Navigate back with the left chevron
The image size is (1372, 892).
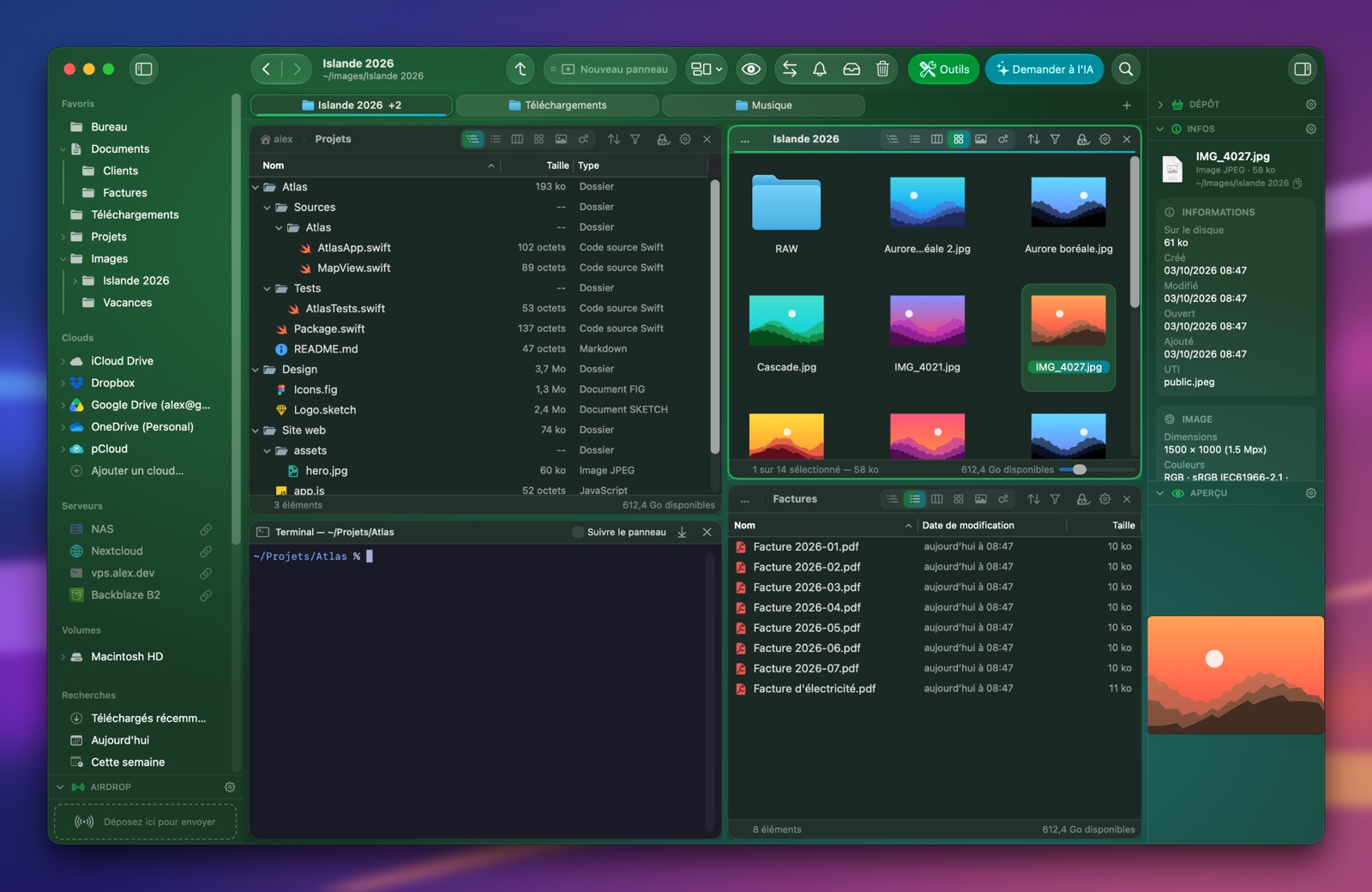pyautogui.click(x=267, y=69)
